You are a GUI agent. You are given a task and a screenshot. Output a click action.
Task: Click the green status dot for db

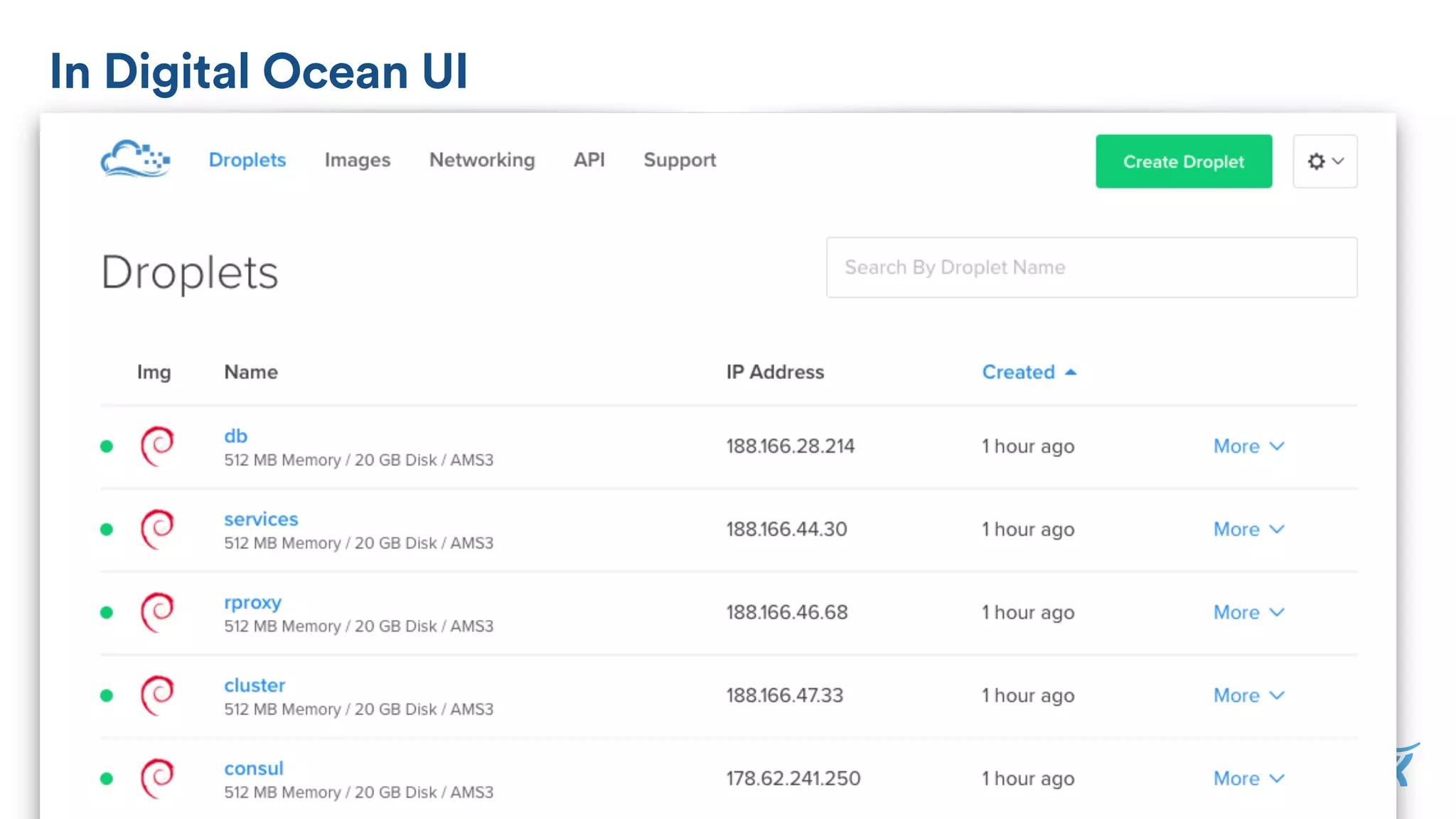point(107,446)
